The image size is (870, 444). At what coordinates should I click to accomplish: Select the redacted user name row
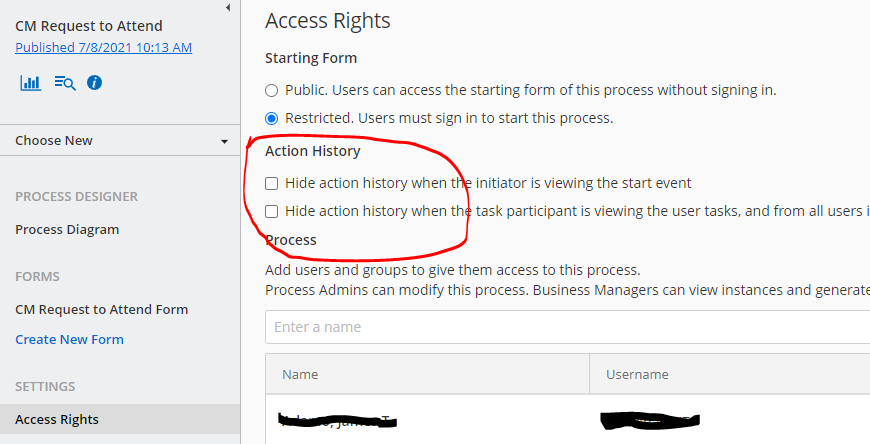click(x=568, y=420)
